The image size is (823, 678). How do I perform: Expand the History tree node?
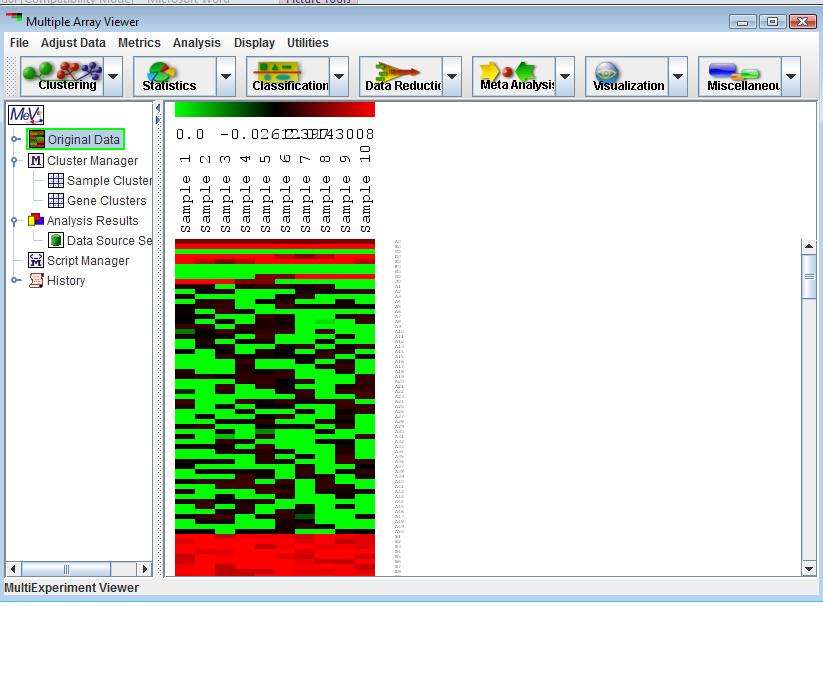click(16, 281)
